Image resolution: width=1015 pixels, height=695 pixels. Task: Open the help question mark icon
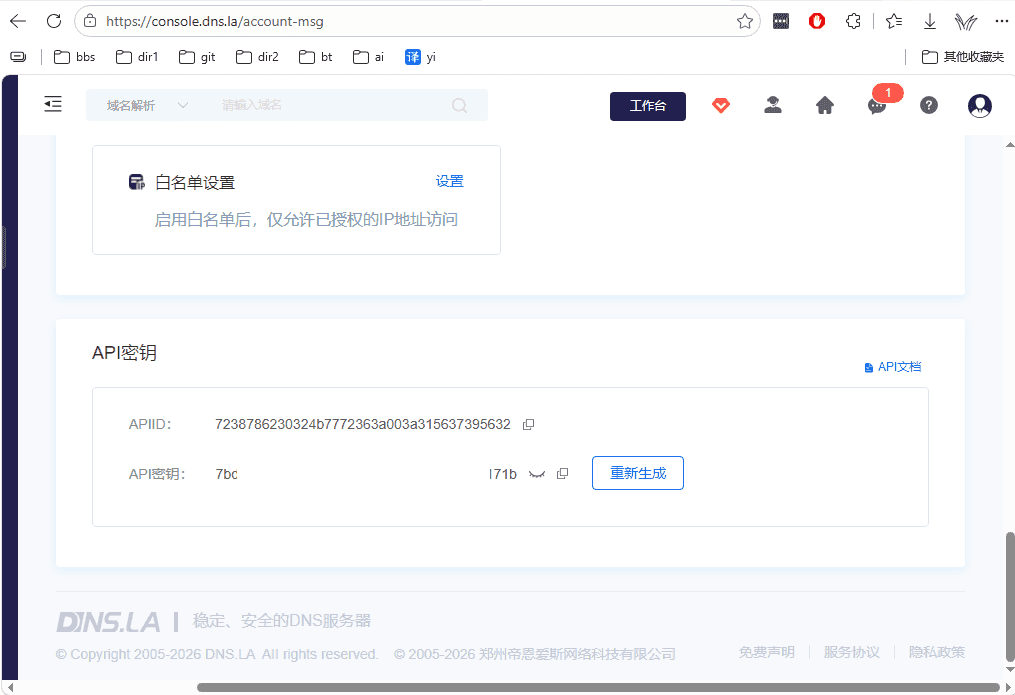pyautogui.click(x=929, y=105)
